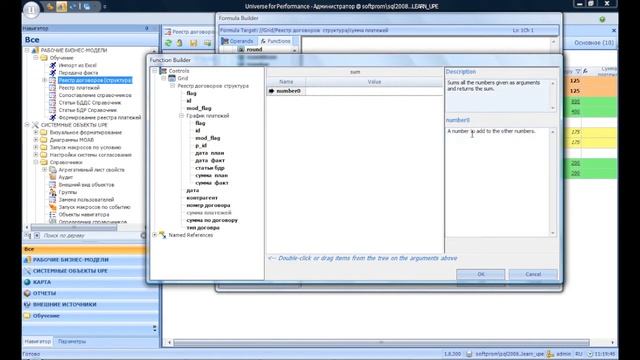This screenshot has width=640, height=360.
Task: Click the tools icon of СИСТЕМНЫЕ ОБЪЕКТЫ UPE node
Action: pyautogui.click(x=36, y=125)
